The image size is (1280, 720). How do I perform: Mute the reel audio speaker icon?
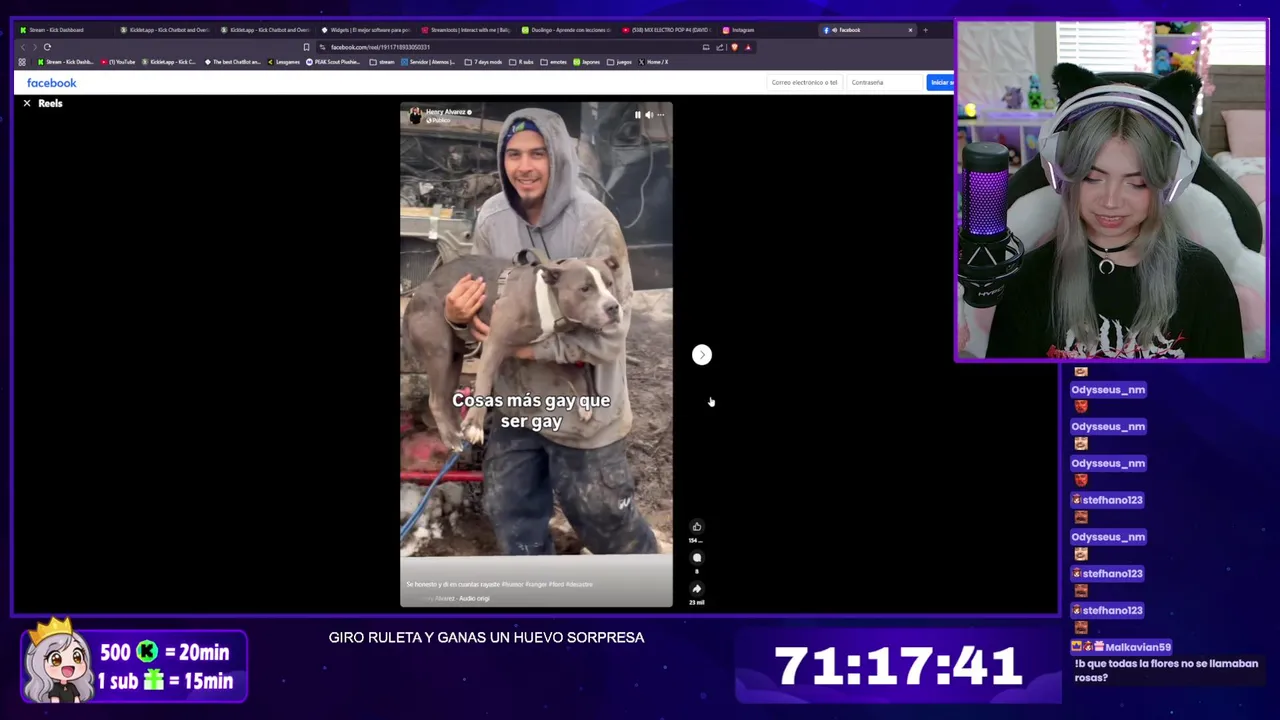click(648, 115)
